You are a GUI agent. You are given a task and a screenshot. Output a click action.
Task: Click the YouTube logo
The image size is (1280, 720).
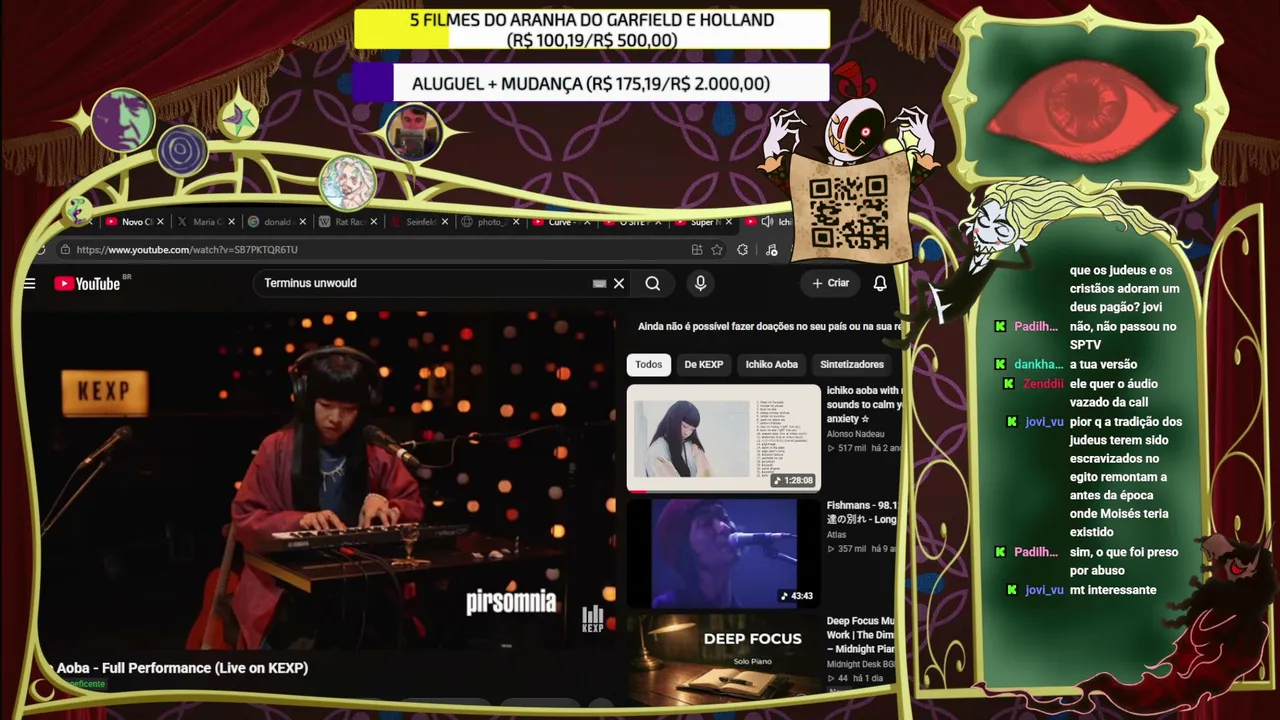coord(87,284)
